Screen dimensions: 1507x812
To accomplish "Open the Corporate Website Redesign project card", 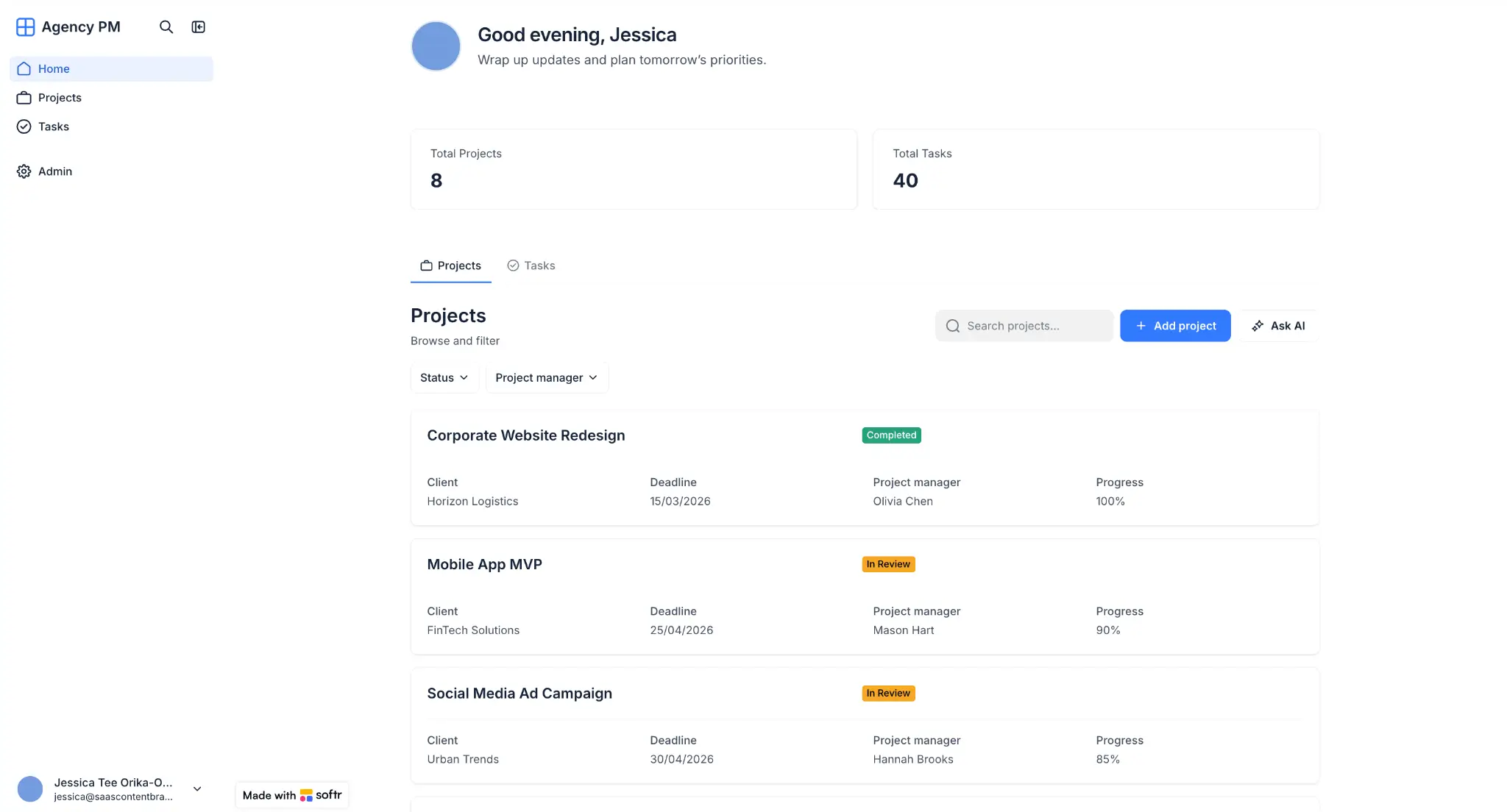I will coord(525,435).
